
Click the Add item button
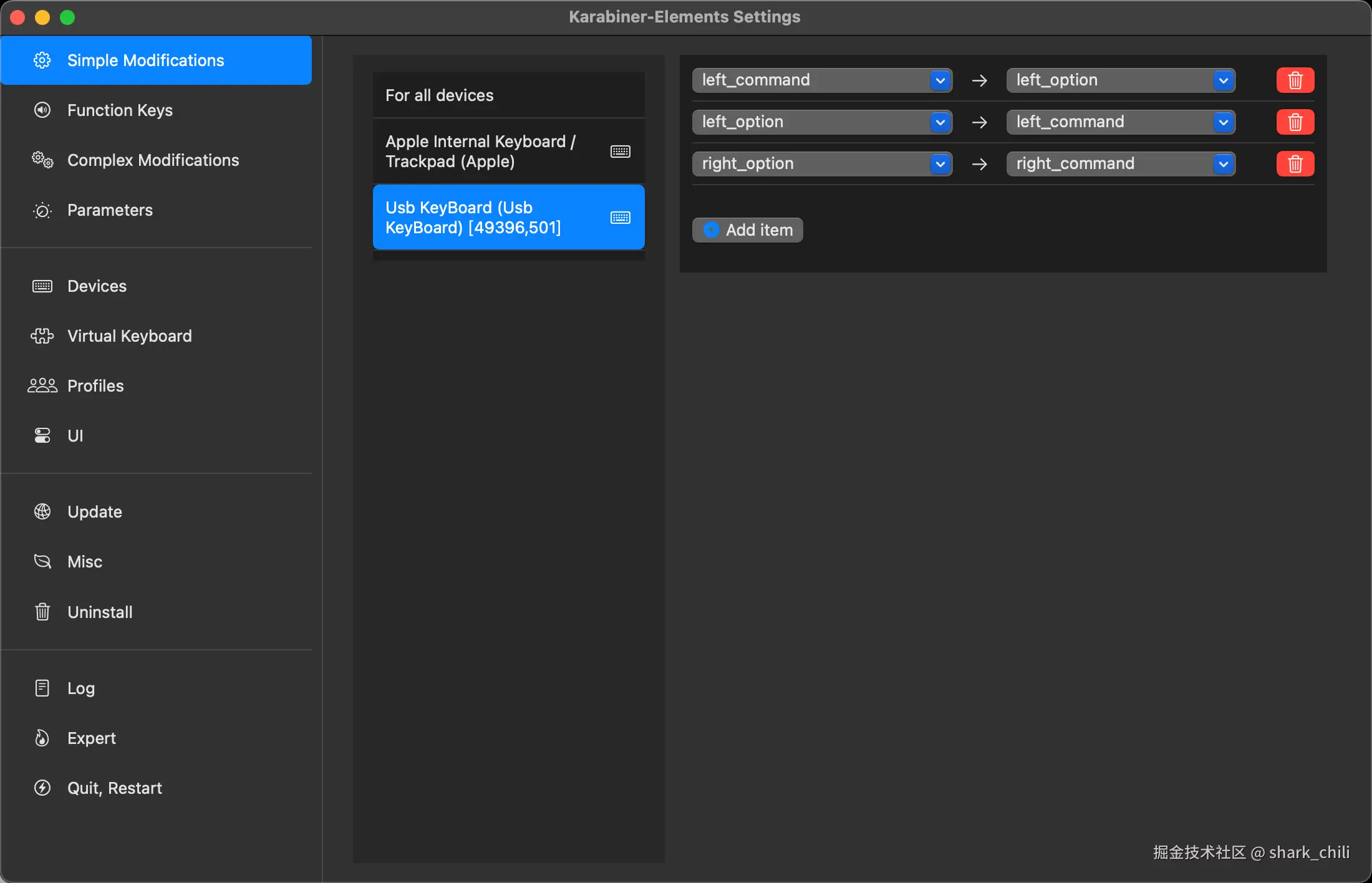(x=747, y=230)
